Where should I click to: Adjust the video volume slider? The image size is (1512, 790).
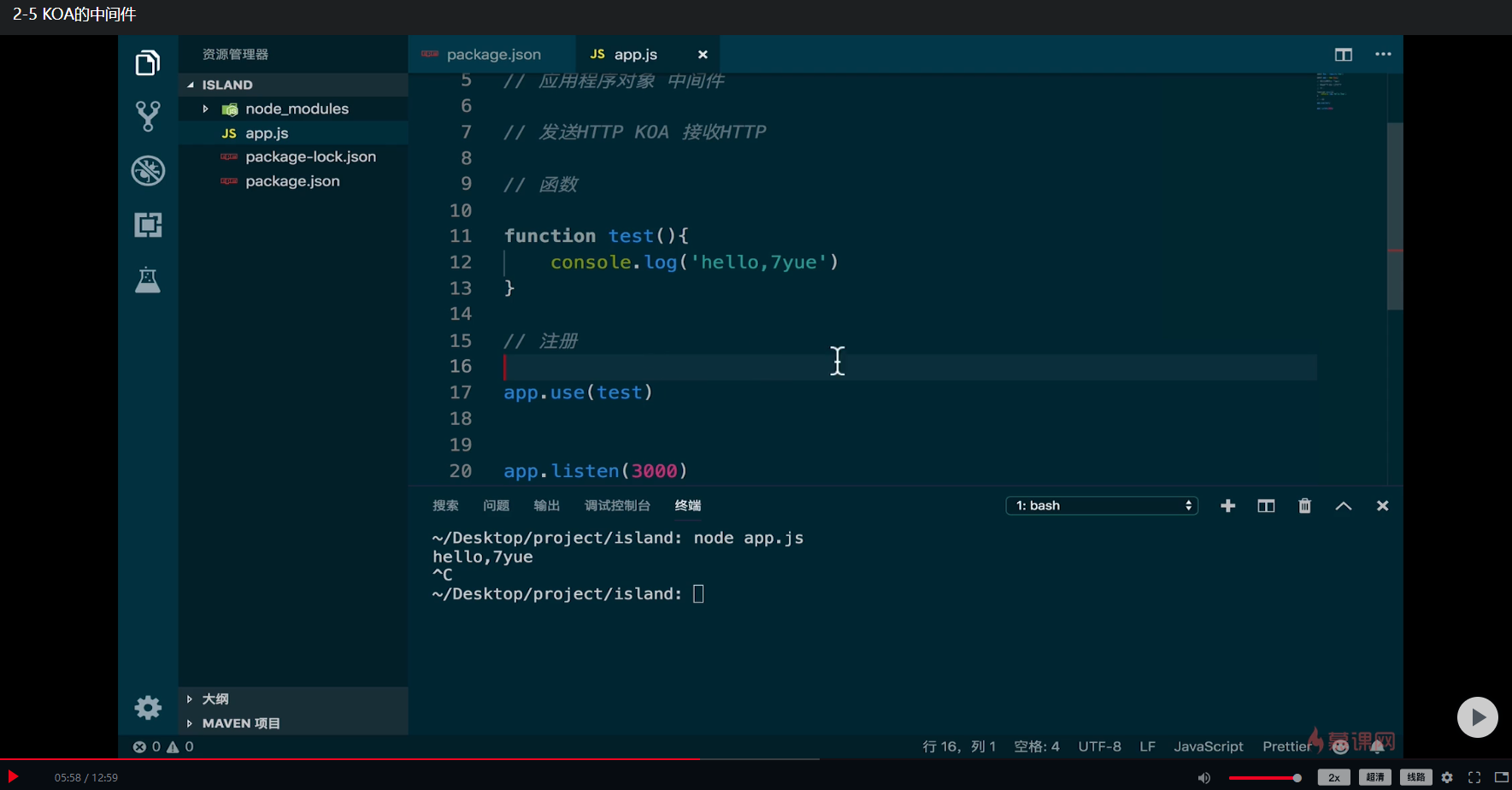pos(1265,778)
